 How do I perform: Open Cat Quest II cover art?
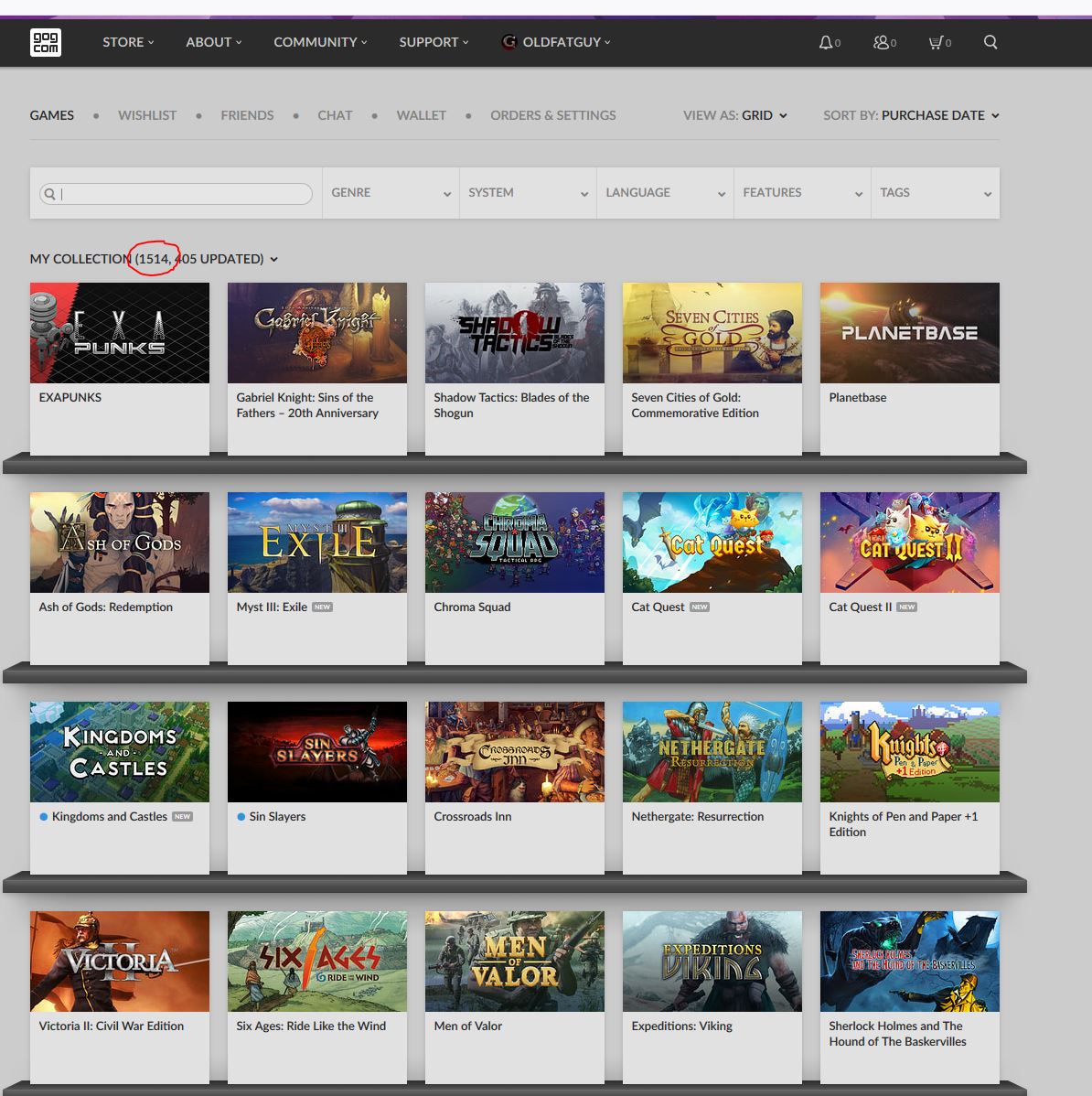[x=910, y=543]
